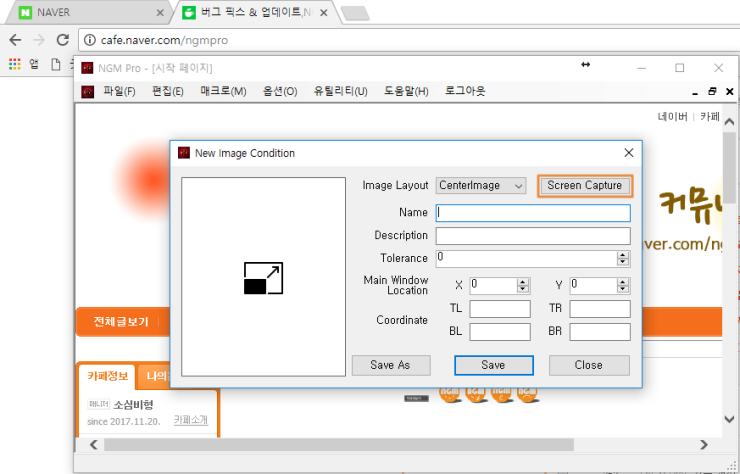Image resolution: width=740 pixels, height=474 pixels.
Task: Click the image preview expand icon
Action: coord(263,279)
